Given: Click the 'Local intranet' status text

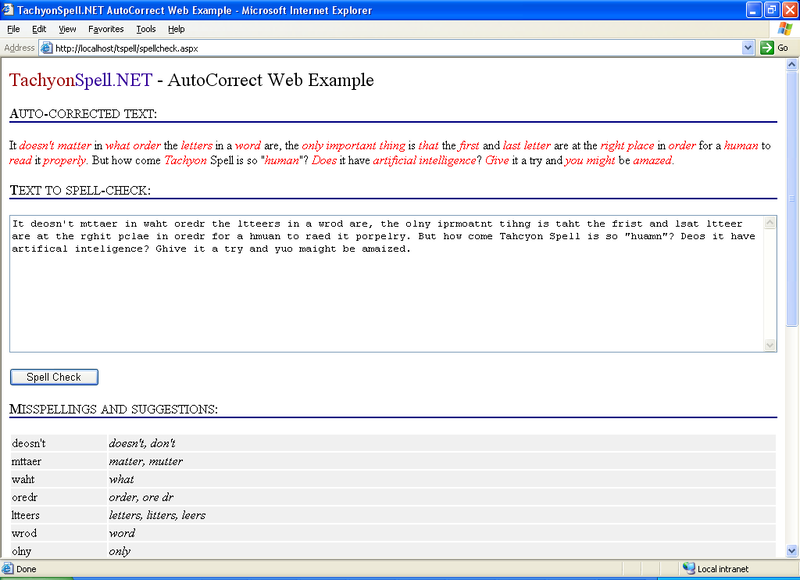Looking at the screenshot, I should pos(722,569).
